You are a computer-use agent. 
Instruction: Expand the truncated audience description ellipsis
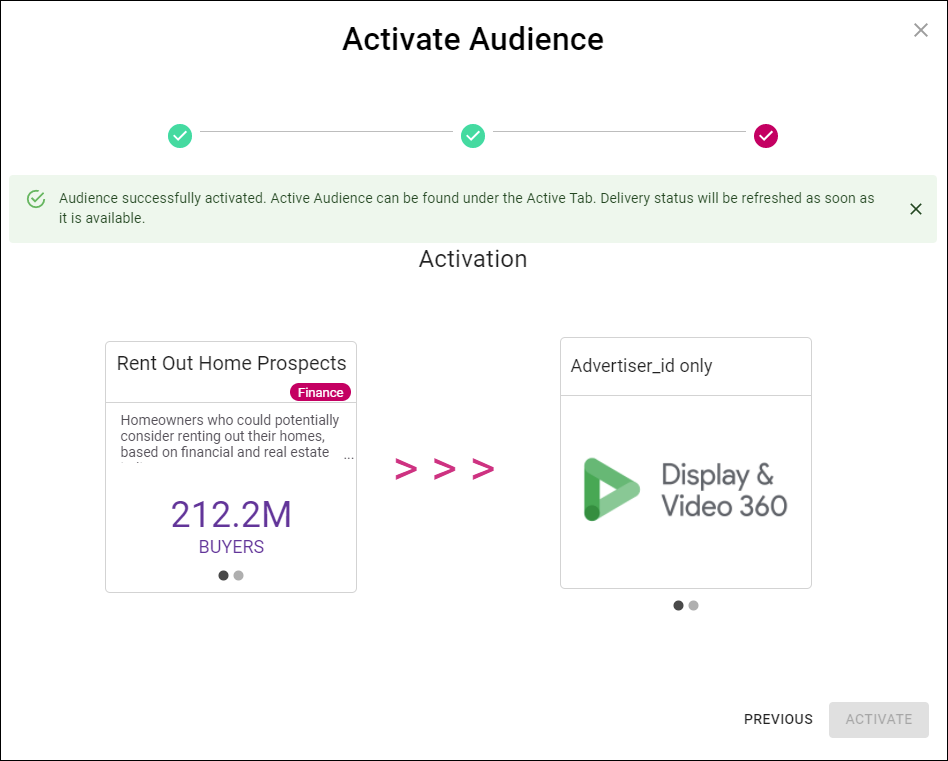coord(349,458)
